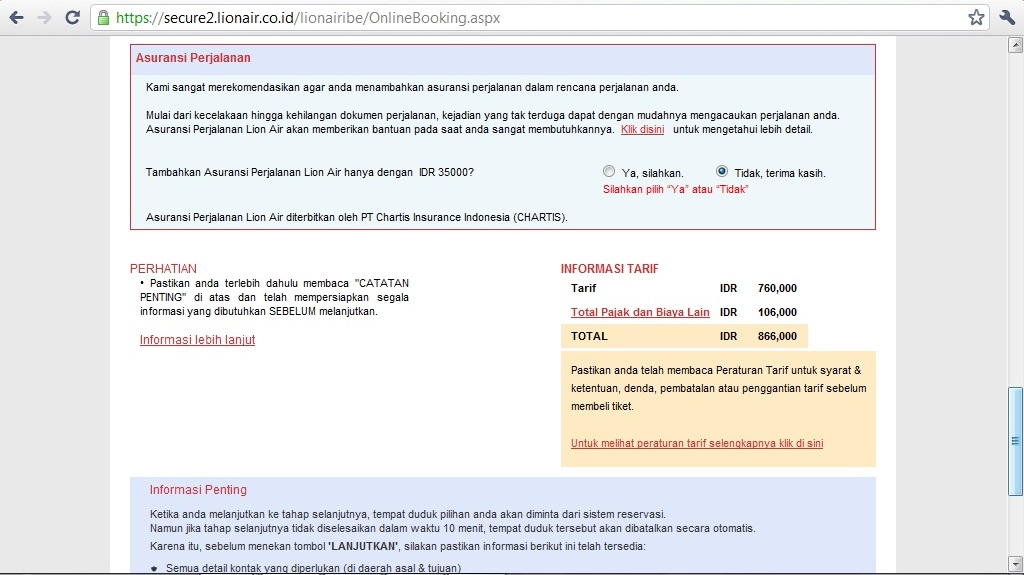Click the TOTAL fare amount row
This screenshot has height=575, width=1024.
tap(684, 336)
